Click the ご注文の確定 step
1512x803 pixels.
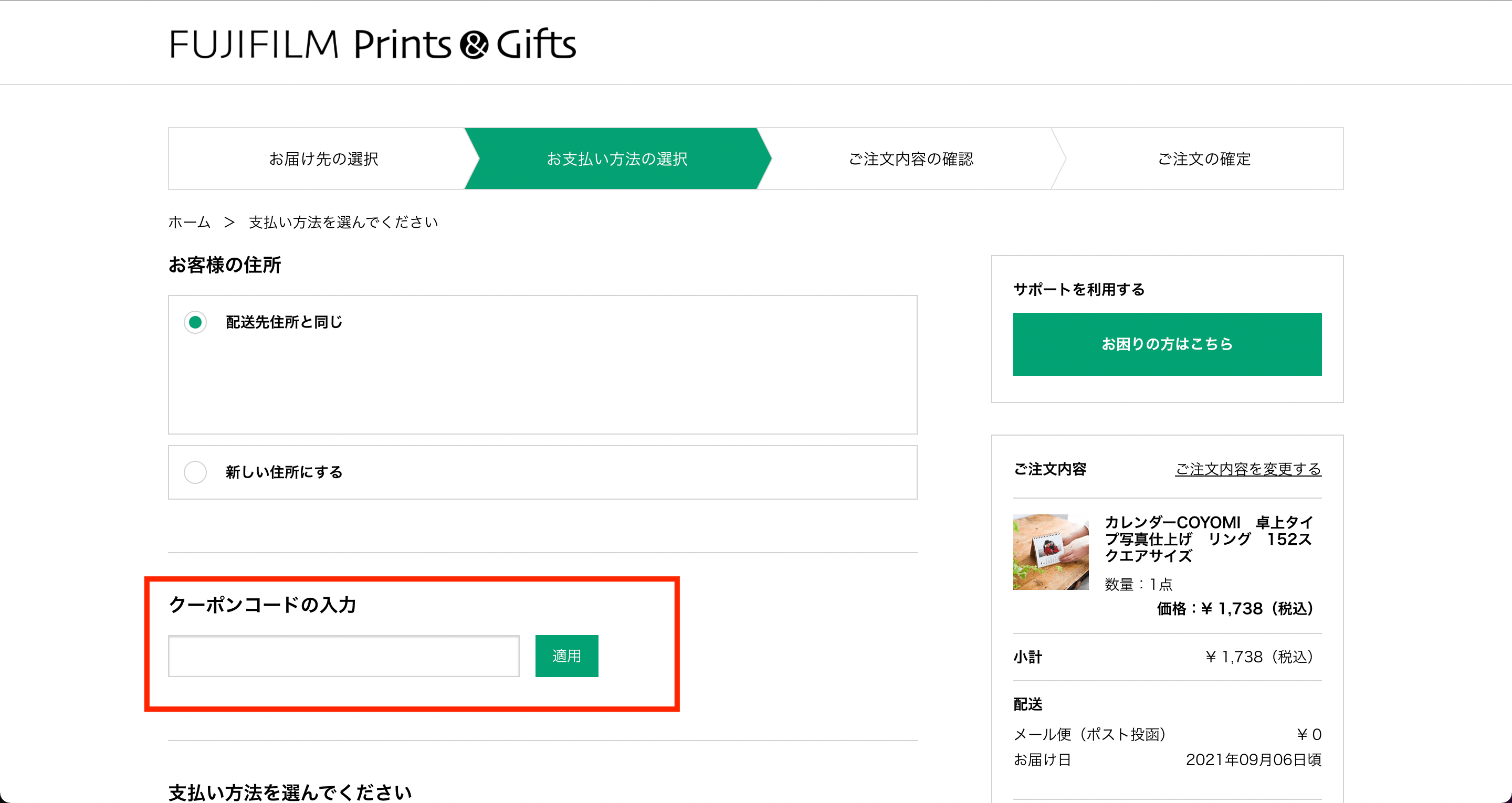click(x=1204, y=159)
